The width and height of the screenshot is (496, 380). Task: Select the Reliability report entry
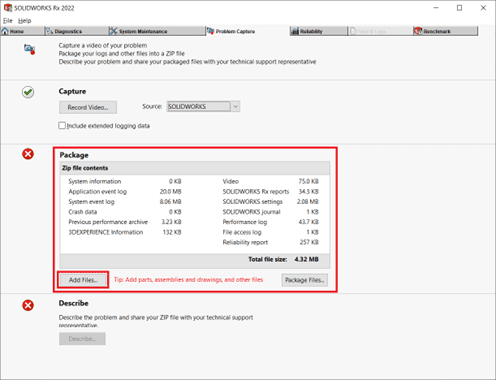click(x=270, y=242)
